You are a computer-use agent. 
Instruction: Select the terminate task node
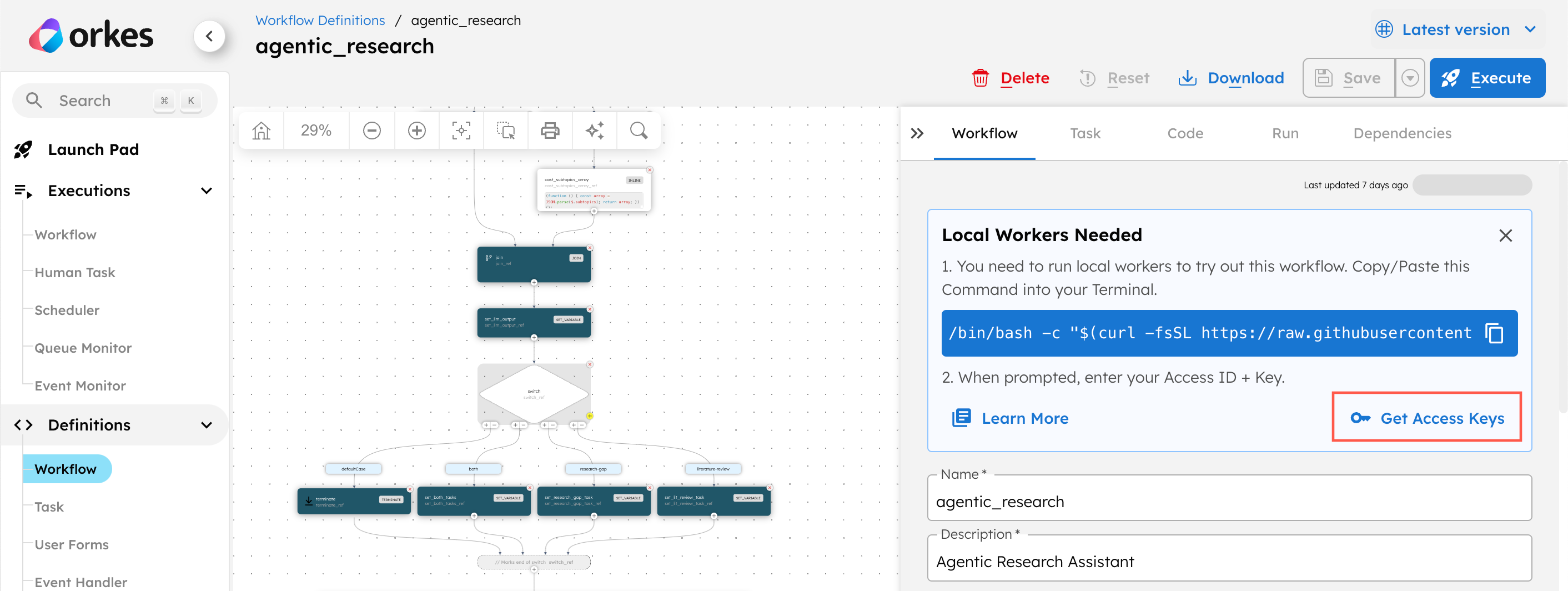click(354, 501)
